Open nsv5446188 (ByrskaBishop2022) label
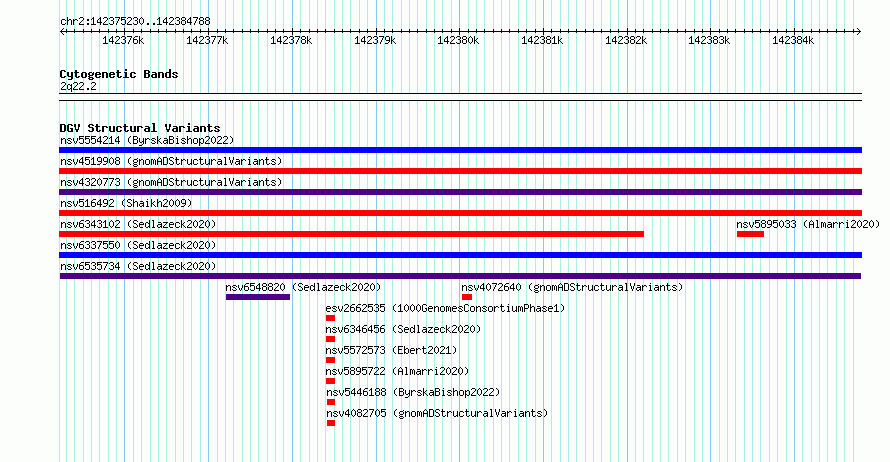 [x=413, y=392]
